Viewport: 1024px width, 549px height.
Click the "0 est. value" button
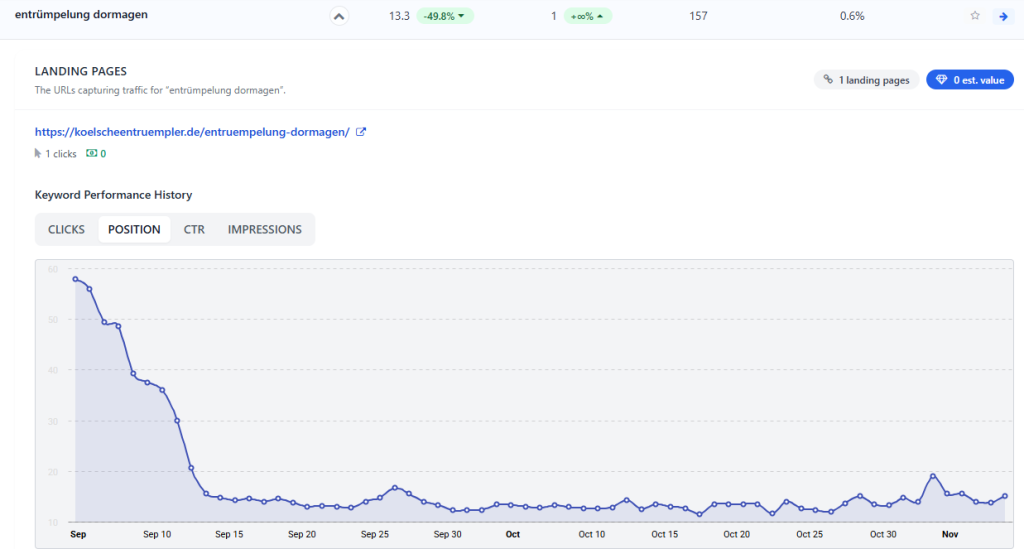pos(969,80)
